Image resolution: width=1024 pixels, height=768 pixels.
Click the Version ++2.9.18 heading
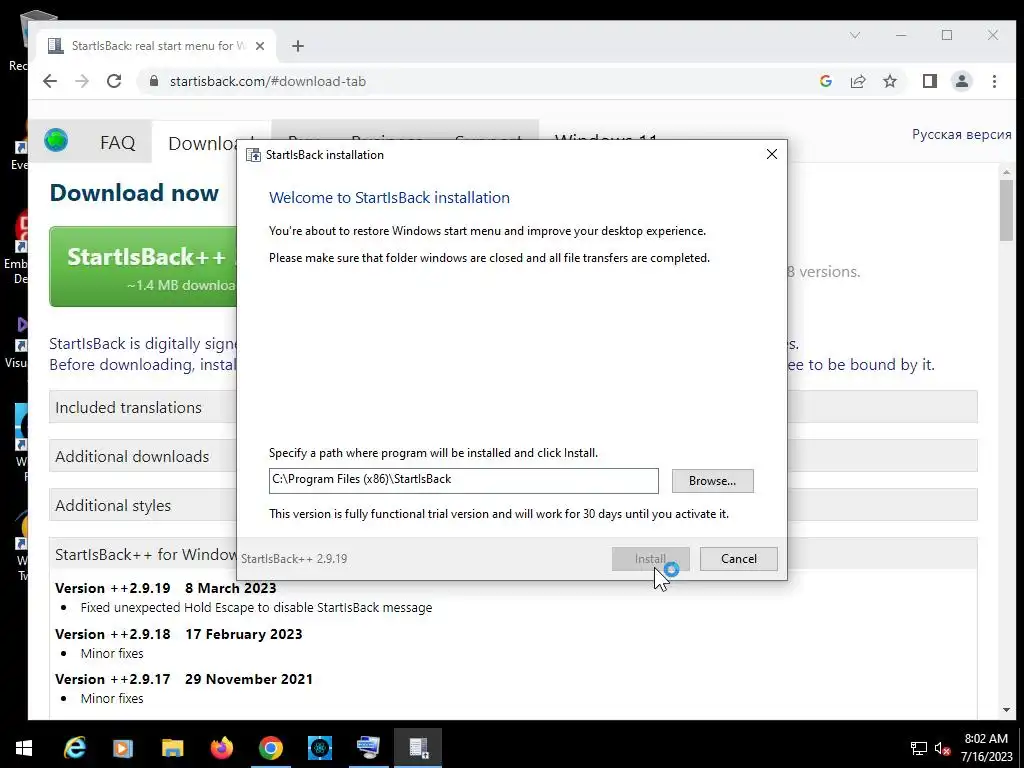179,634
